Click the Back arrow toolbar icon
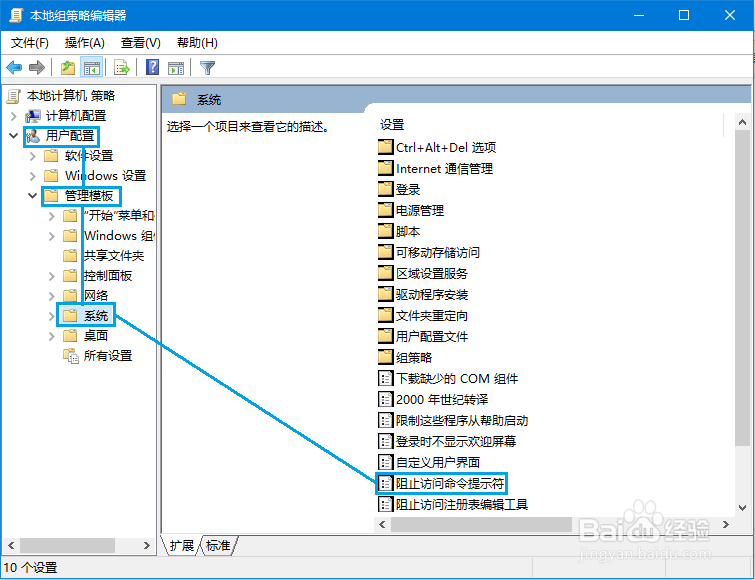Screen dimensions: 755x580 click(x=14, y=67)
